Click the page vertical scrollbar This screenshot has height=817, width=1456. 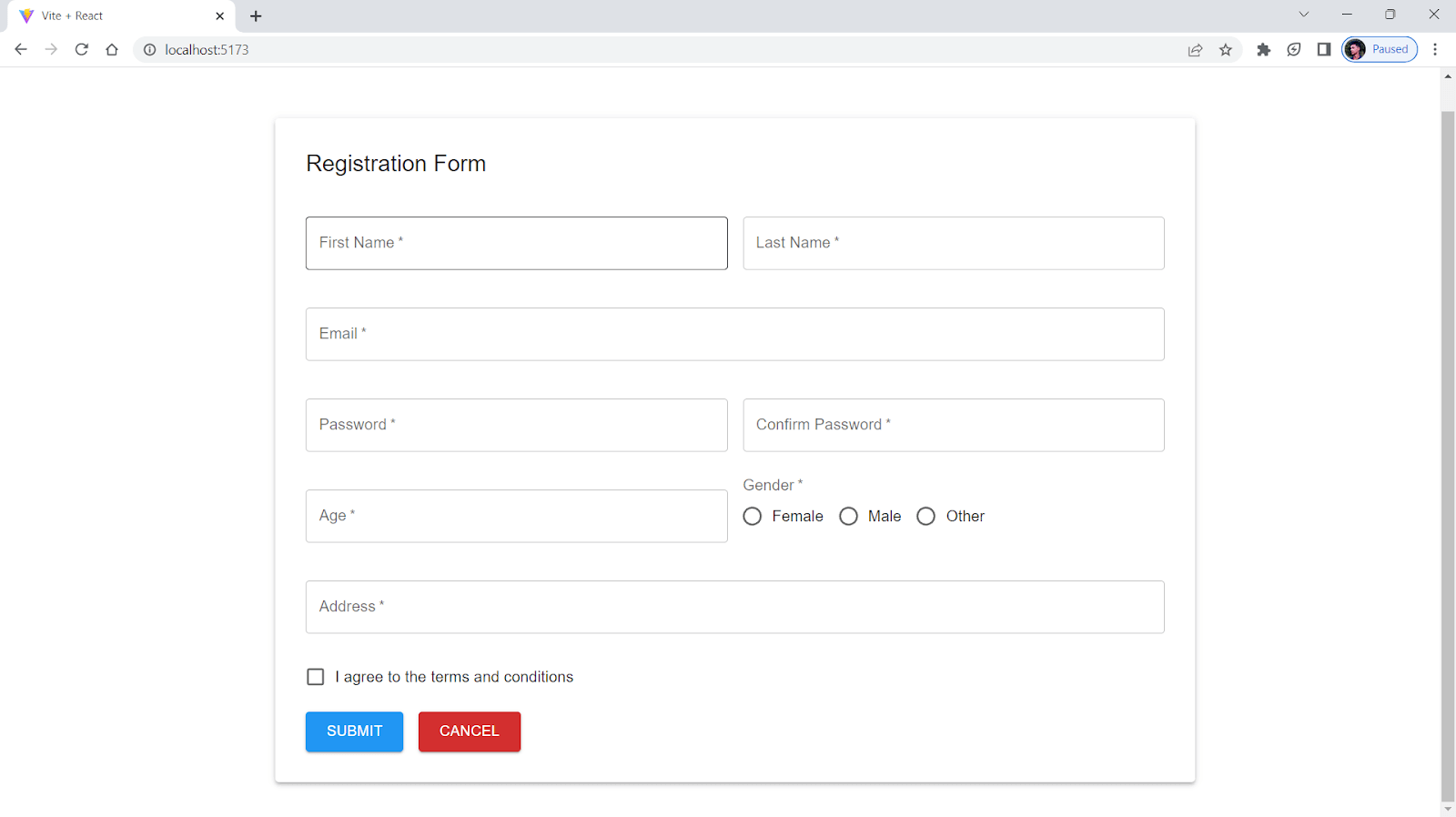(1448, 455)
